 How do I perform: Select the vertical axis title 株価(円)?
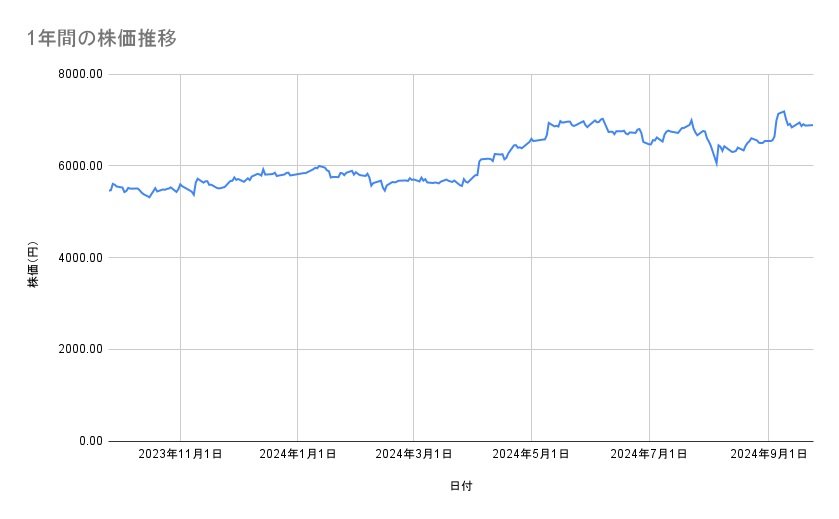33,265
